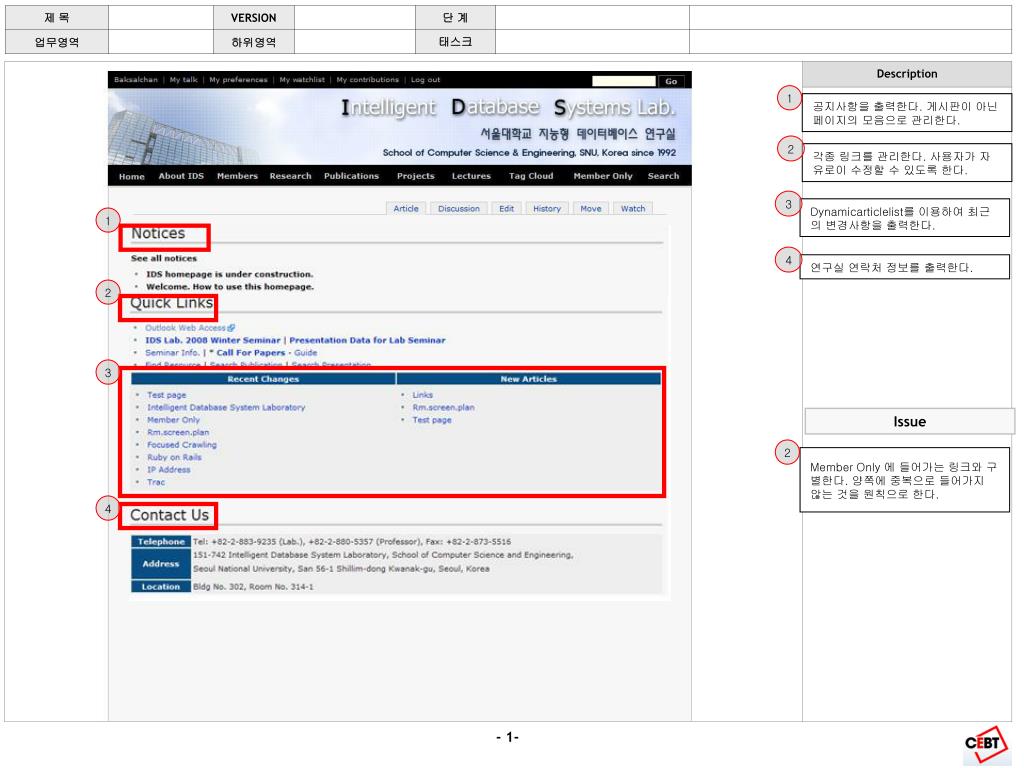This screenshot has height=768, width=1024.
Task: Open Presentation Data for Lab Seminar link
Action: (x=367, y=340)
